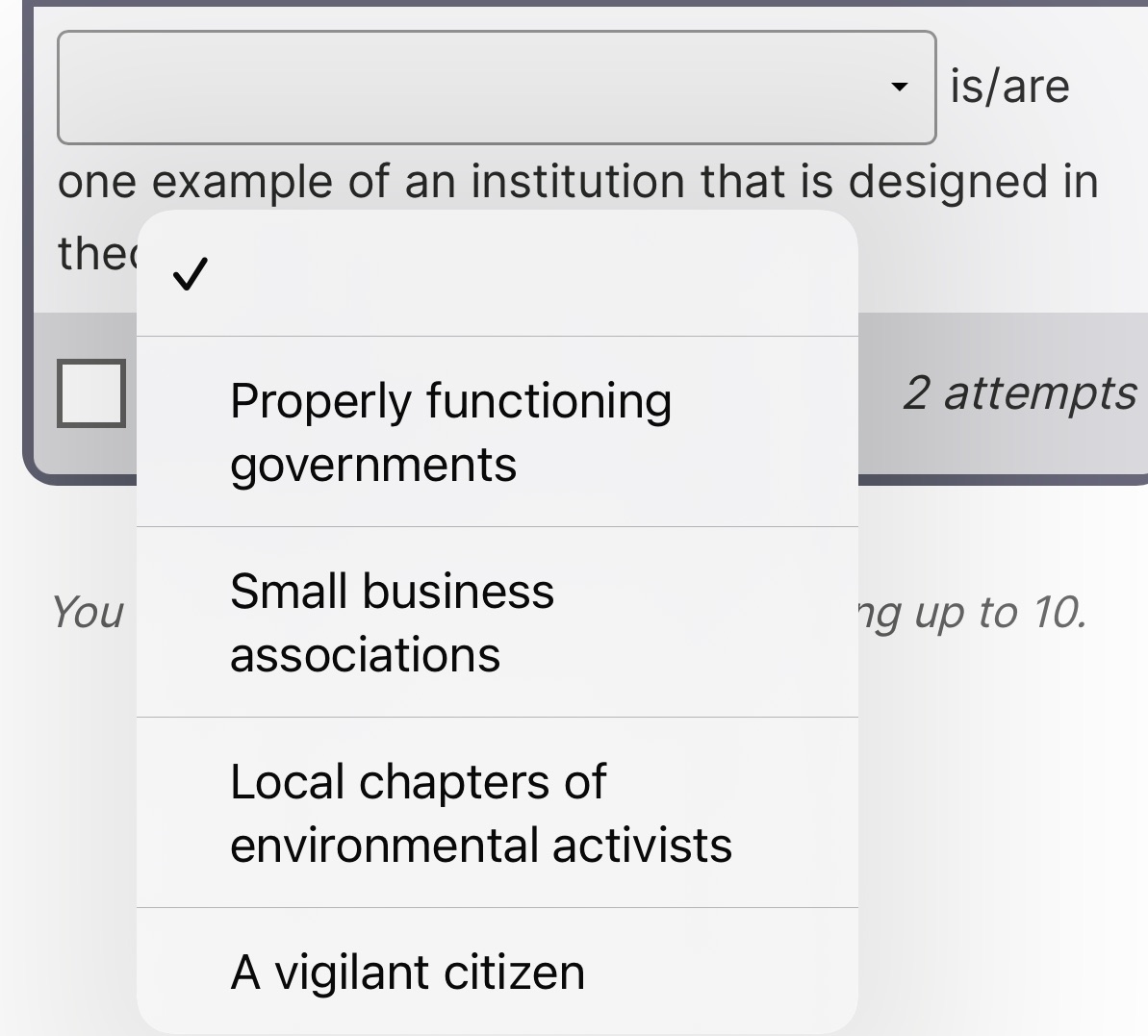Screen dimensions: 1148x1036
Task: Click the "is/are" text after the dropdown
Action: click(x=1009, y=87)
